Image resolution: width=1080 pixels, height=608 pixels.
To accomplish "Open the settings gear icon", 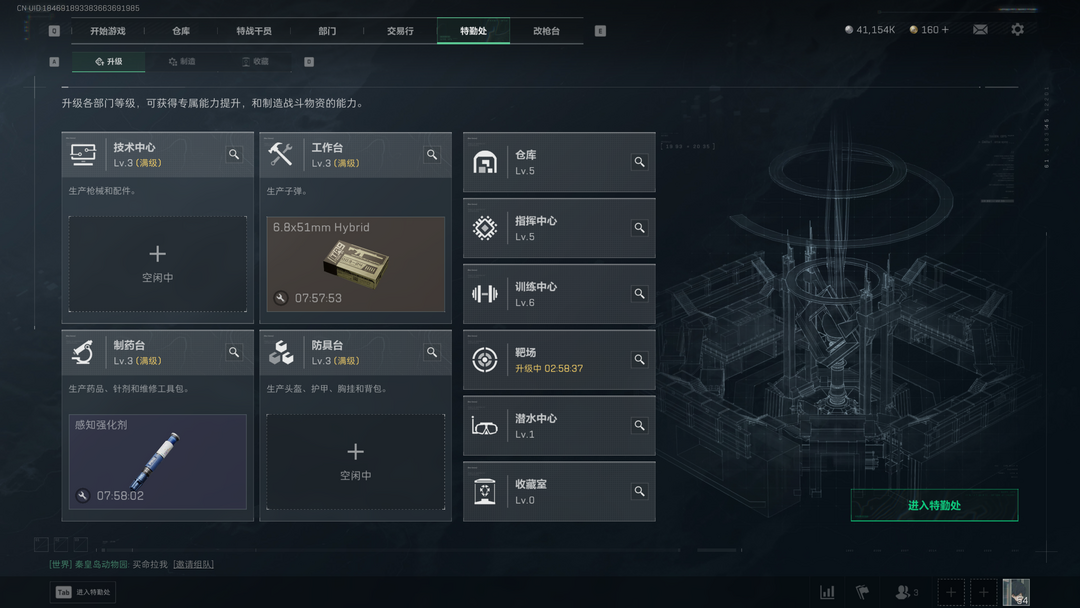I will click(1017, 30).
